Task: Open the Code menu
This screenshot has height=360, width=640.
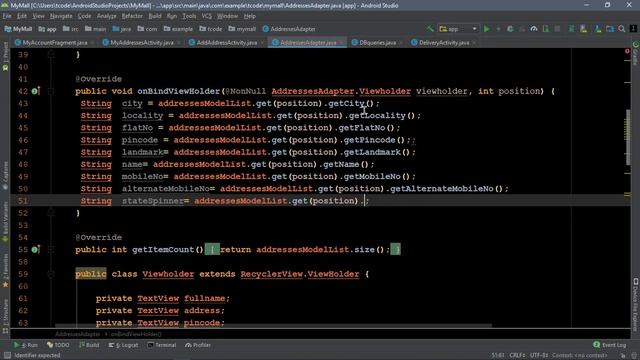Action: [84, 16]
